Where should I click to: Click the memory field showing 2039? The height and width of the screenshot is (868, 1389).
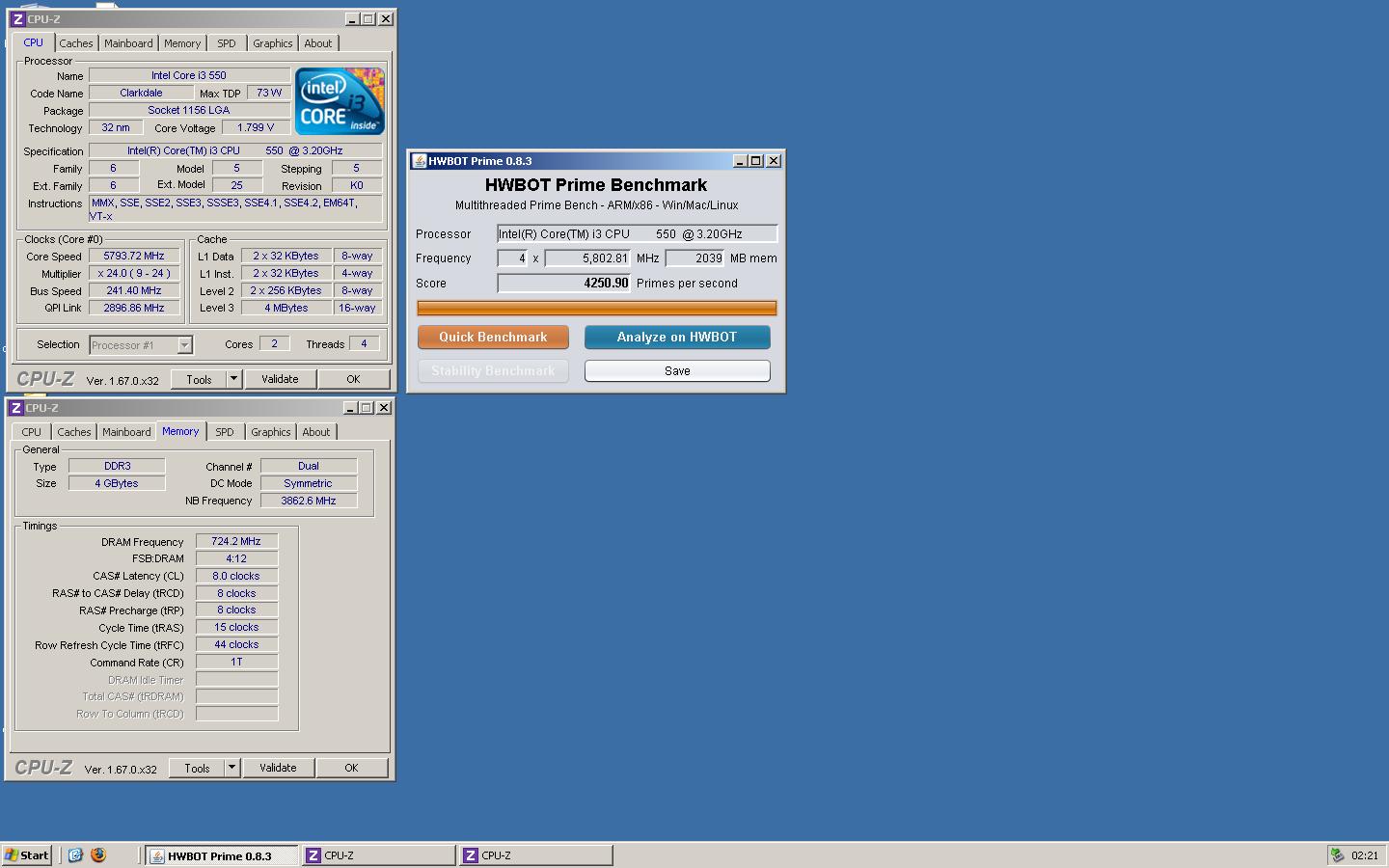[x=694, y=258]
